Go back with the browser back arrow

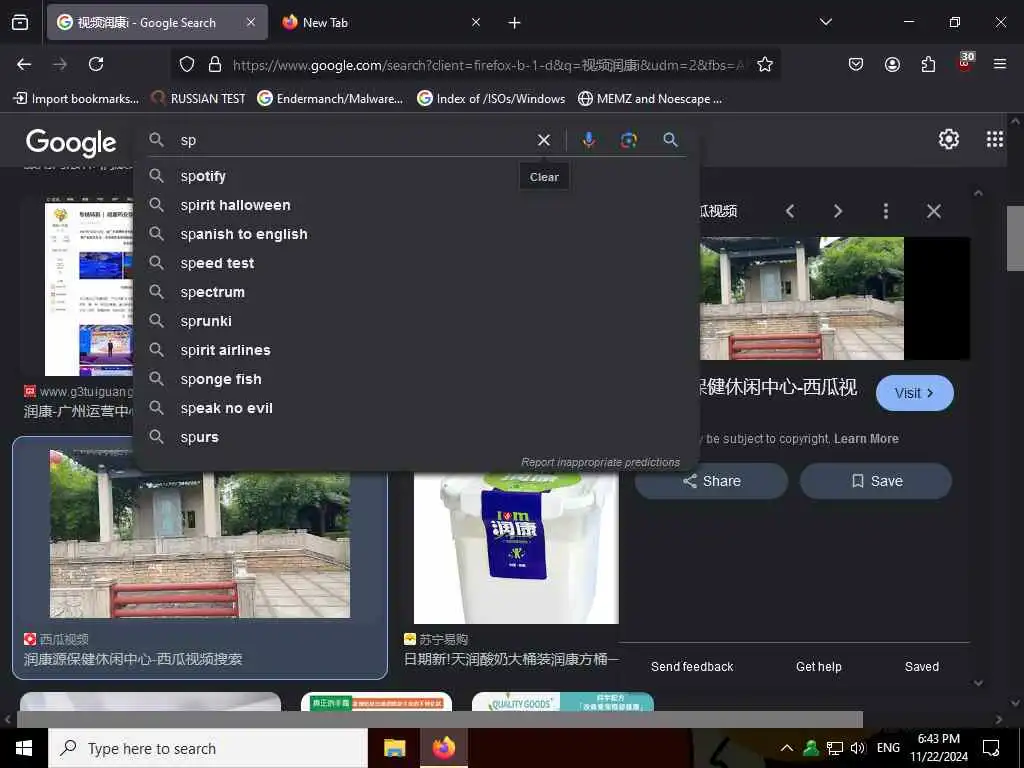24,64
